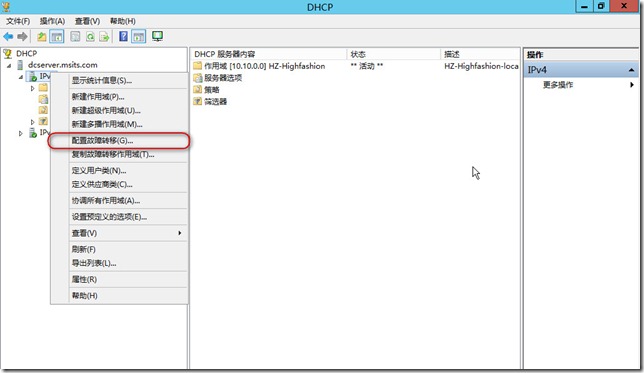Image resolution: width=644 pixels, height=373 pixels.
Task: Click the DHCP root trophy icon in tree
Action: pyautogui.click(x=7, y=53)
